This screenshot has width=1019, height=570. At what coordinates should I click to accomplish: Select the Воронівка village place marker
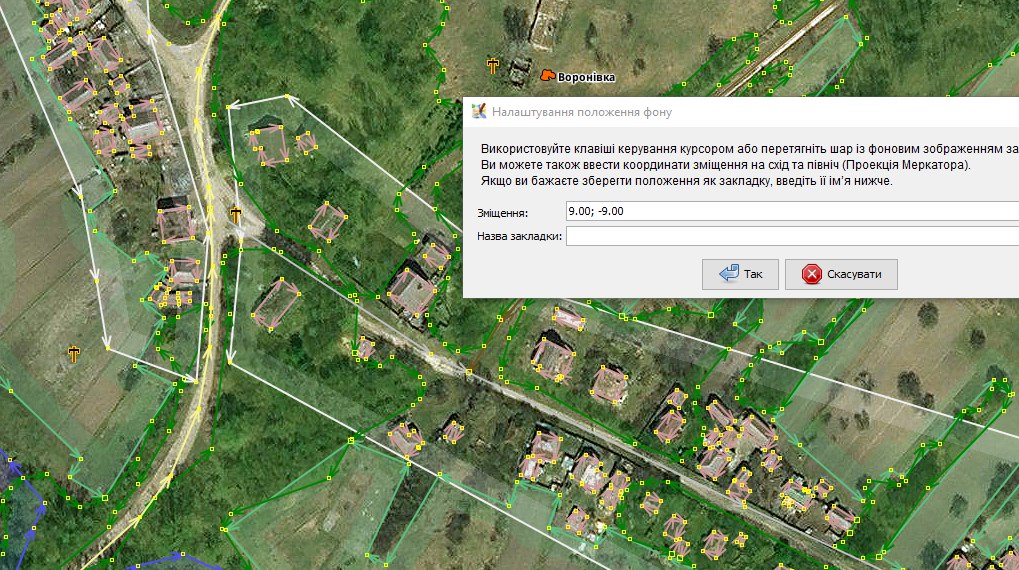548,76
